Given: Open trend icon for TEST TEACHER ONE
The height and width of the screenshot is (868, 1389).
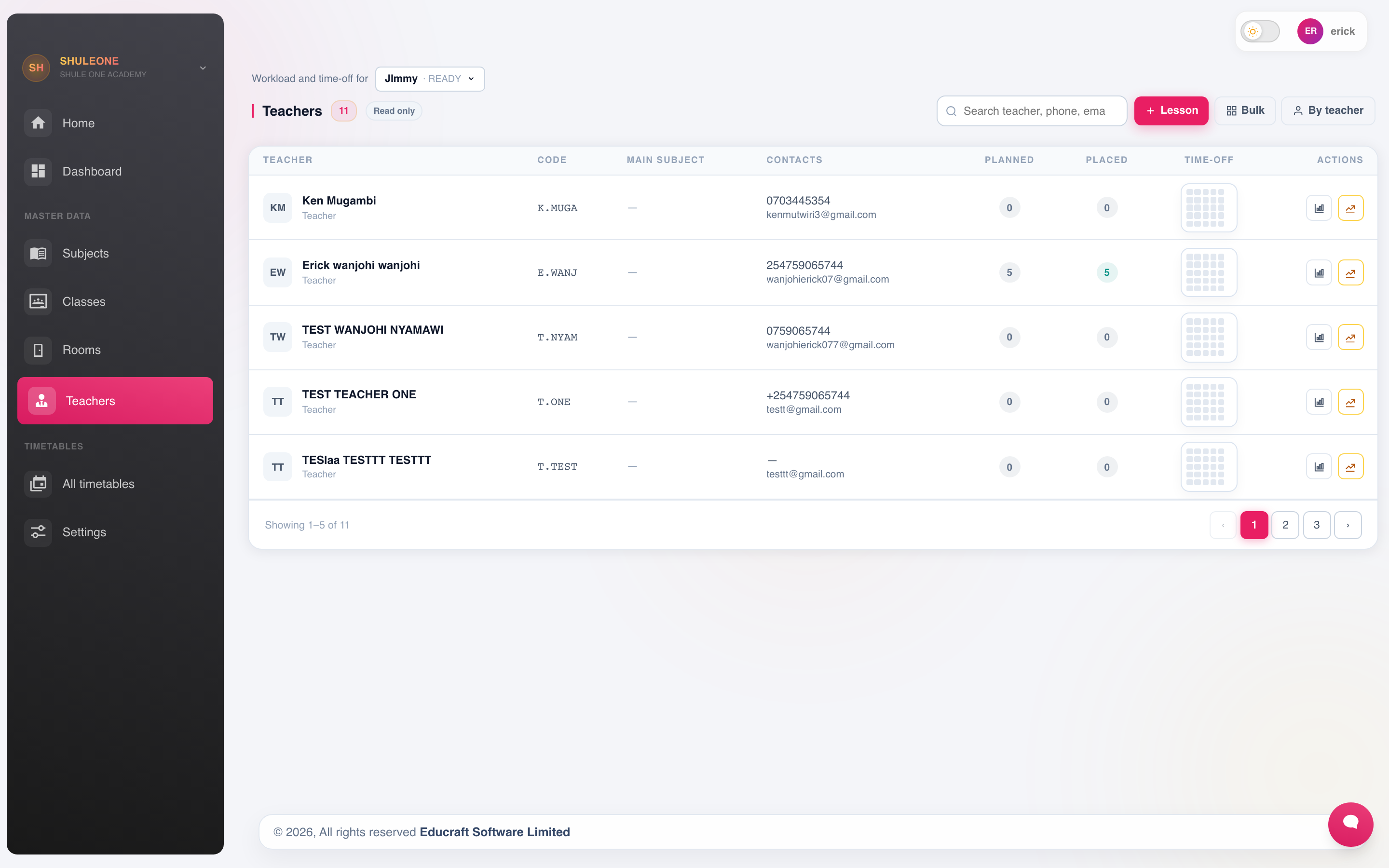Looking at the screenshot, I should pos(1350,402).
